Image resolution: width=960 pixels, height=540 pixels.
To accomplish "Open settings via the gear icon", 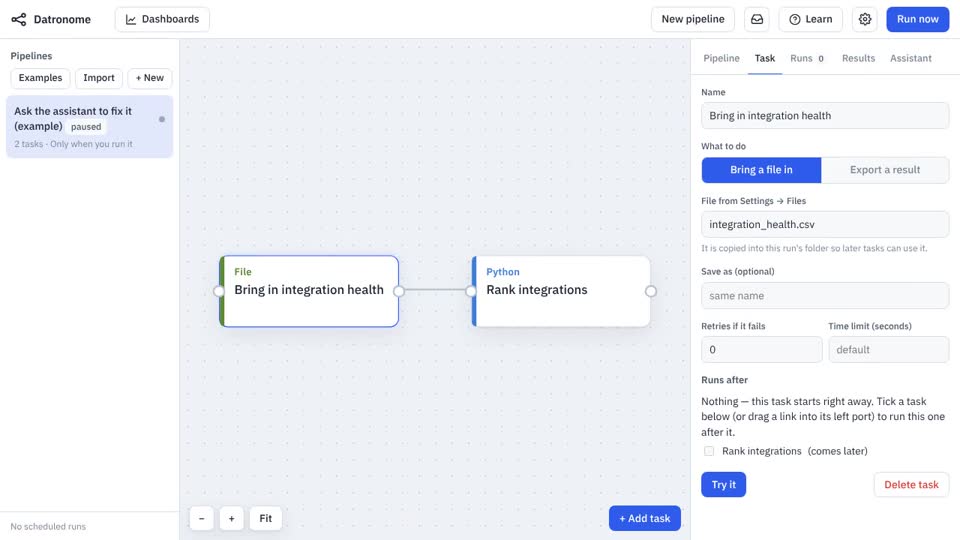I will (864, 19).
